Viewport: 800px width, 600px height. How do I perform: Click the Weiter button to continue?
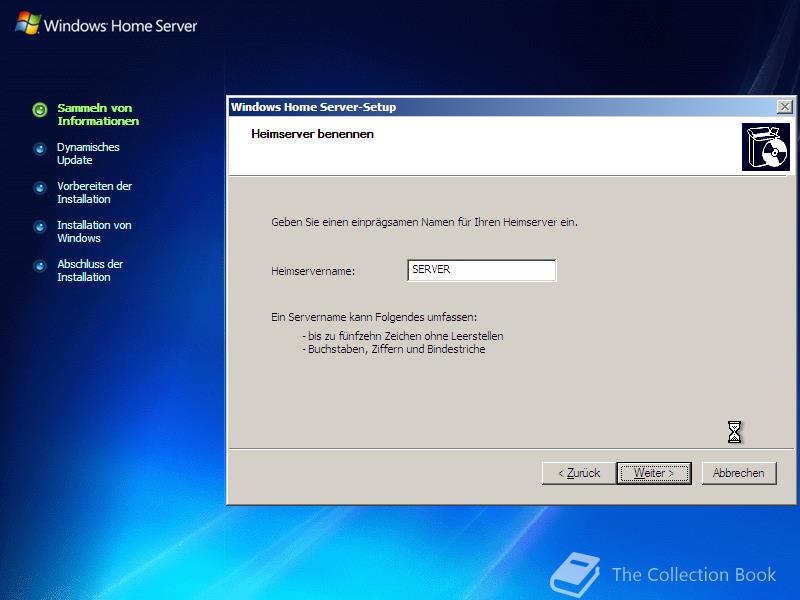[654, 473]
